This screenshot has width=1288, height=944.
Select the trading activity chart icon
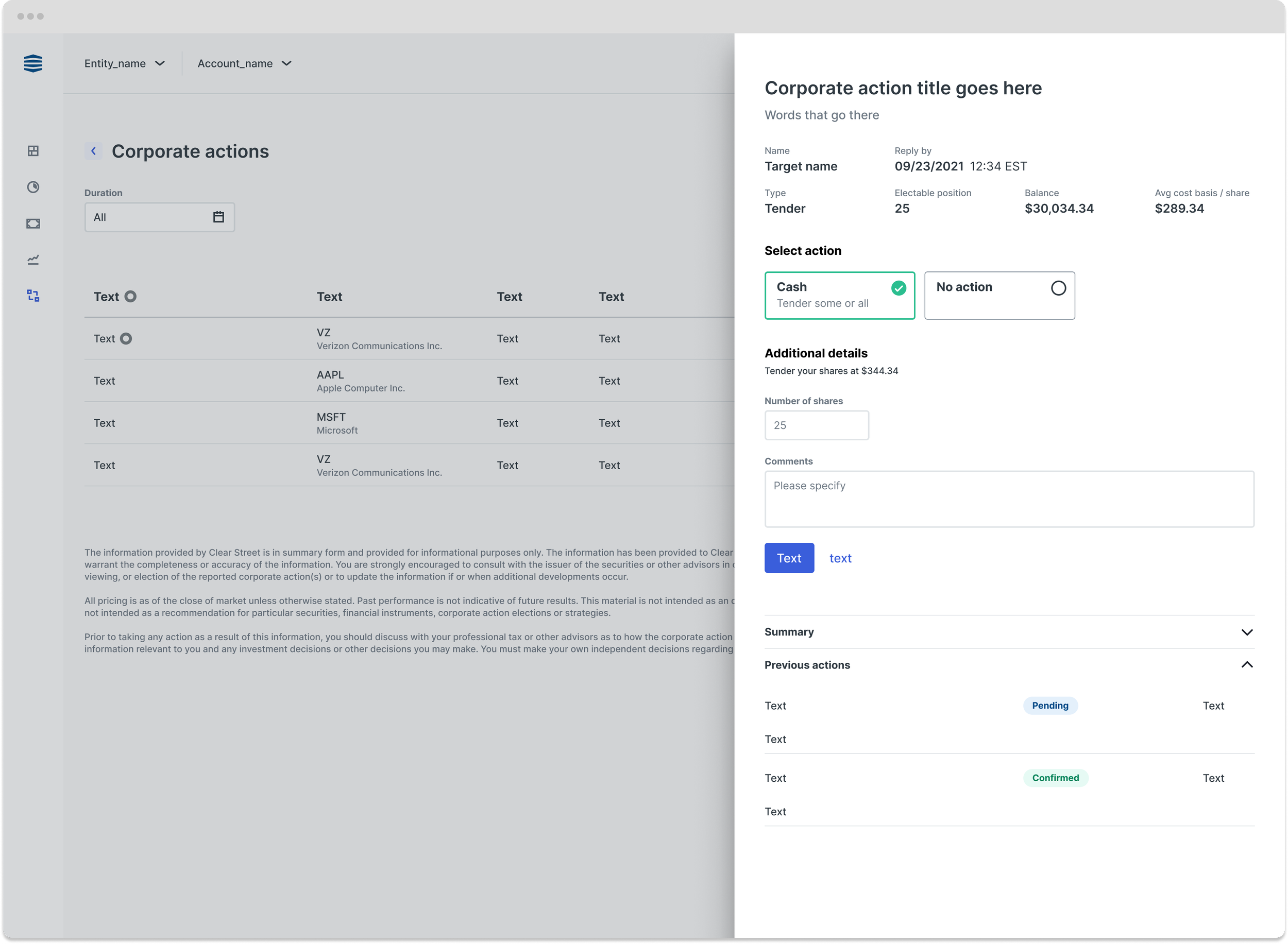[x=32, y=260]
